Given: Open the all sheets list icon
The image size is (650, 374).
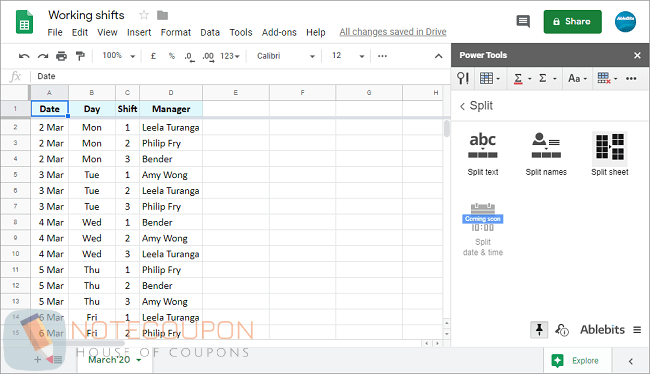Looking at the screenshot, I should point(57,359).
